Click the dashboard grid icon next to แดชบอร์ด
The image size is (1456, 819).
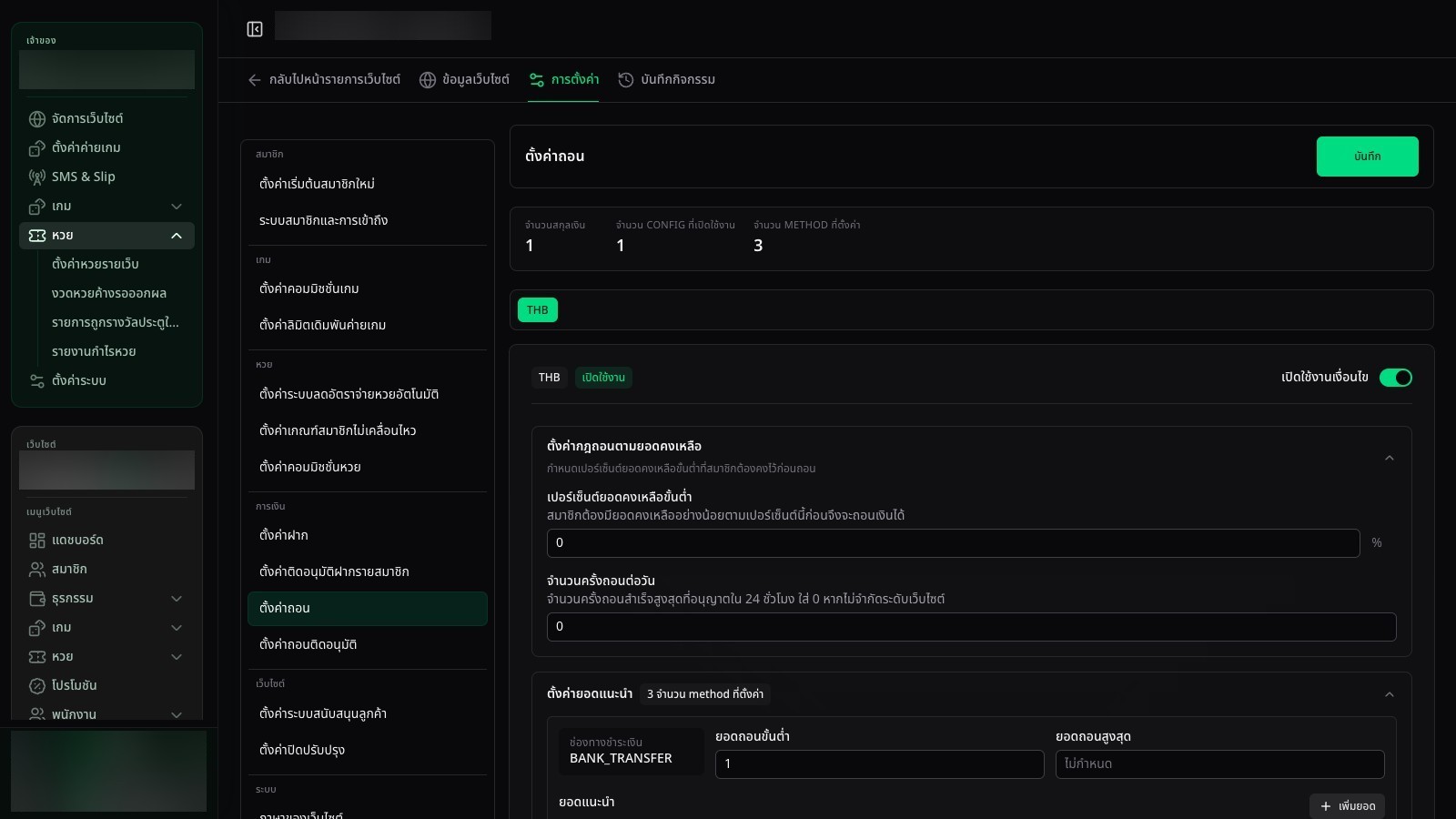pyautogui.click(x=37, y=541)
